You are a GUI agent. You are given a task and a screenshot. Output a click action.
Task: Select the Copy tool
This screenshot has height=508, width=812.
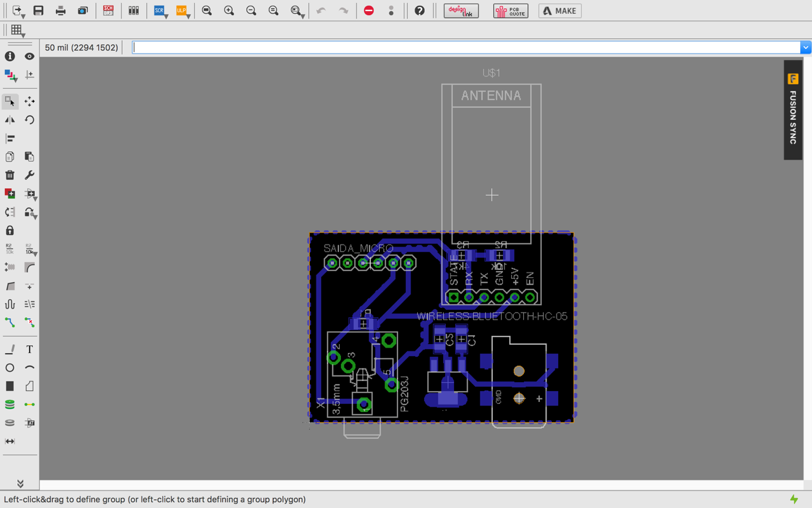[x=10, y=156]
